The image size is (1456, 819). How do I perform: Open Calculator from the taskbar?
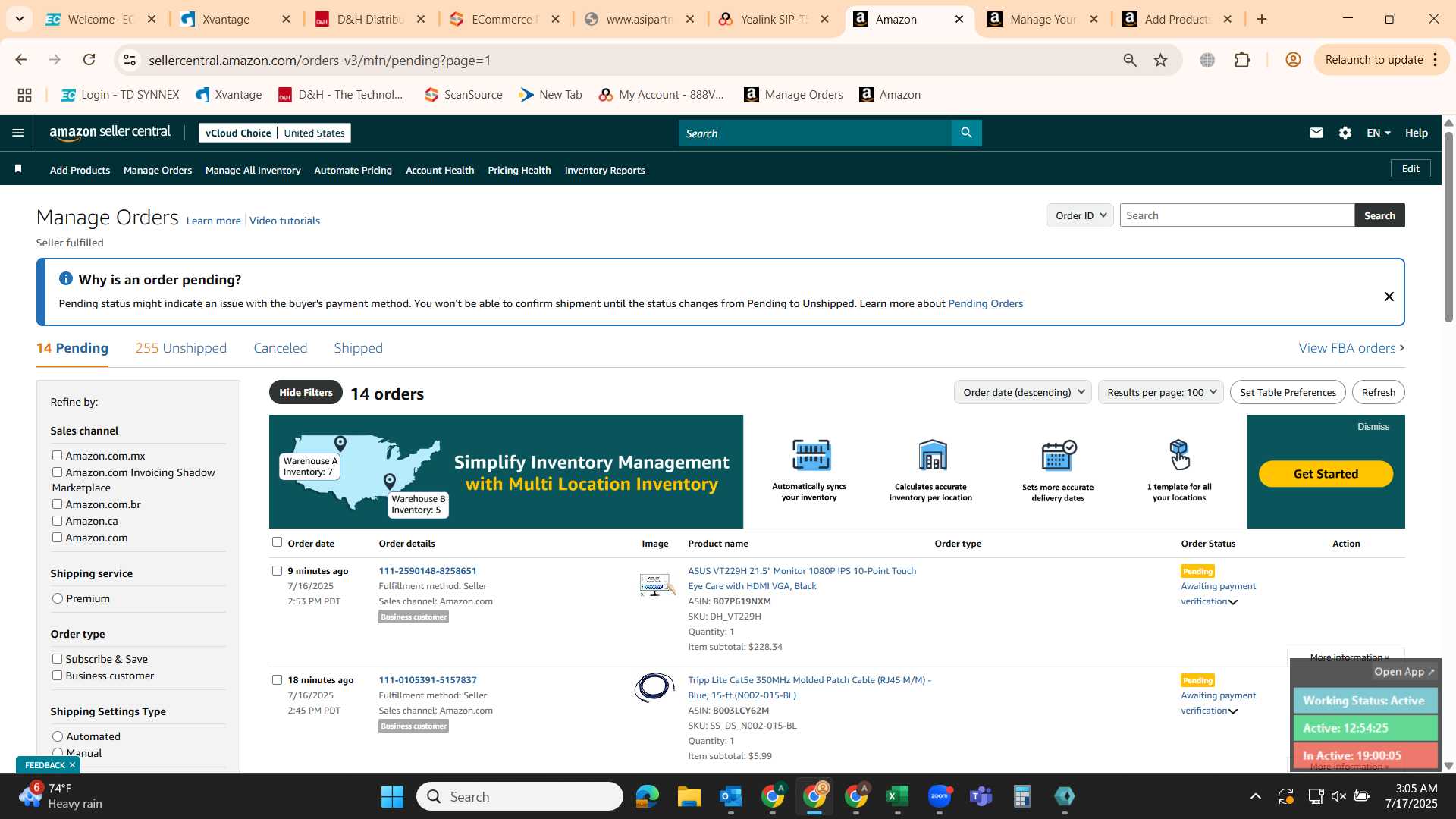(x=1022, y=796)
